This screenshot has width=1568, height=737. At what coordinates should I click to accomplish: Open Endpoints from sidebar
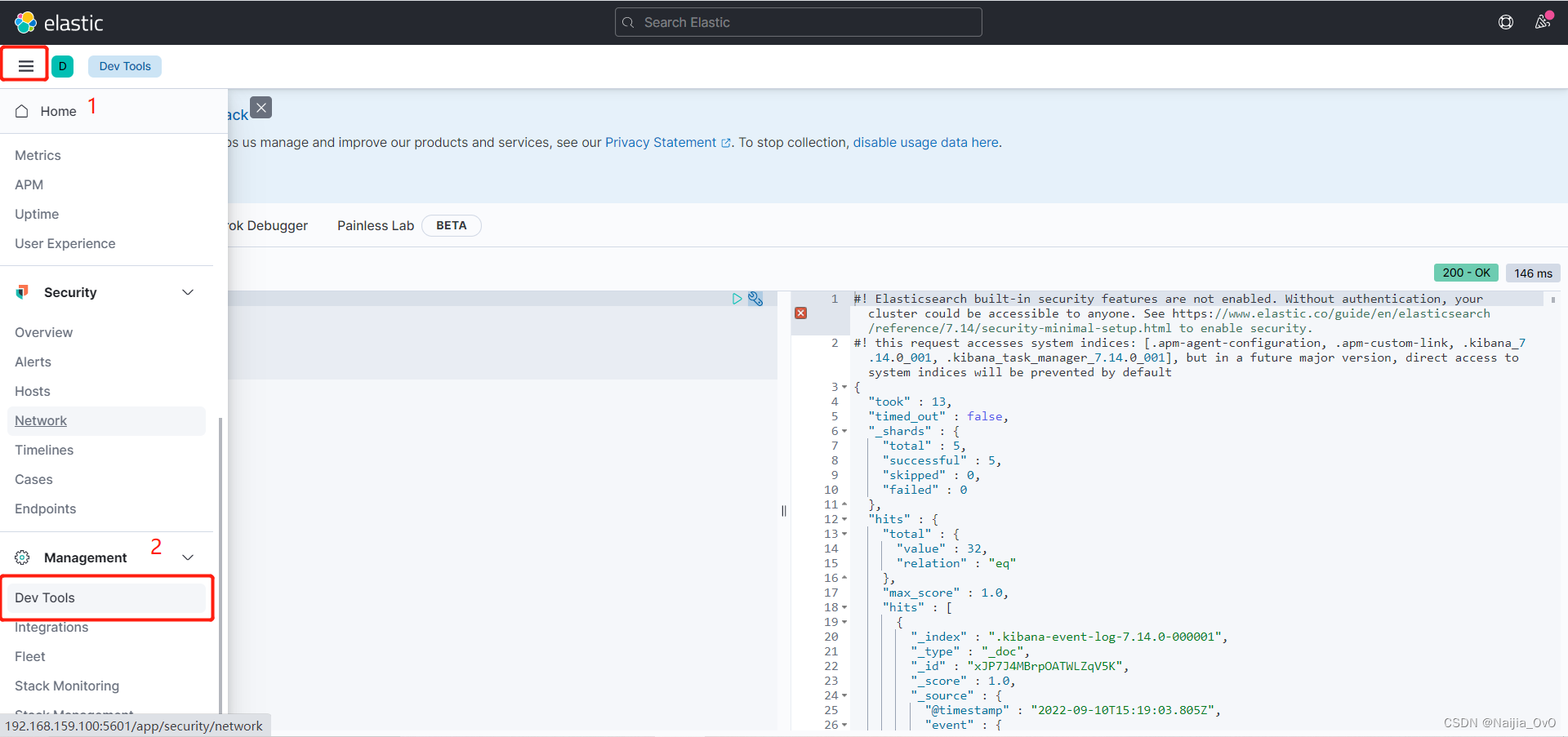click(x=45, y=508)
